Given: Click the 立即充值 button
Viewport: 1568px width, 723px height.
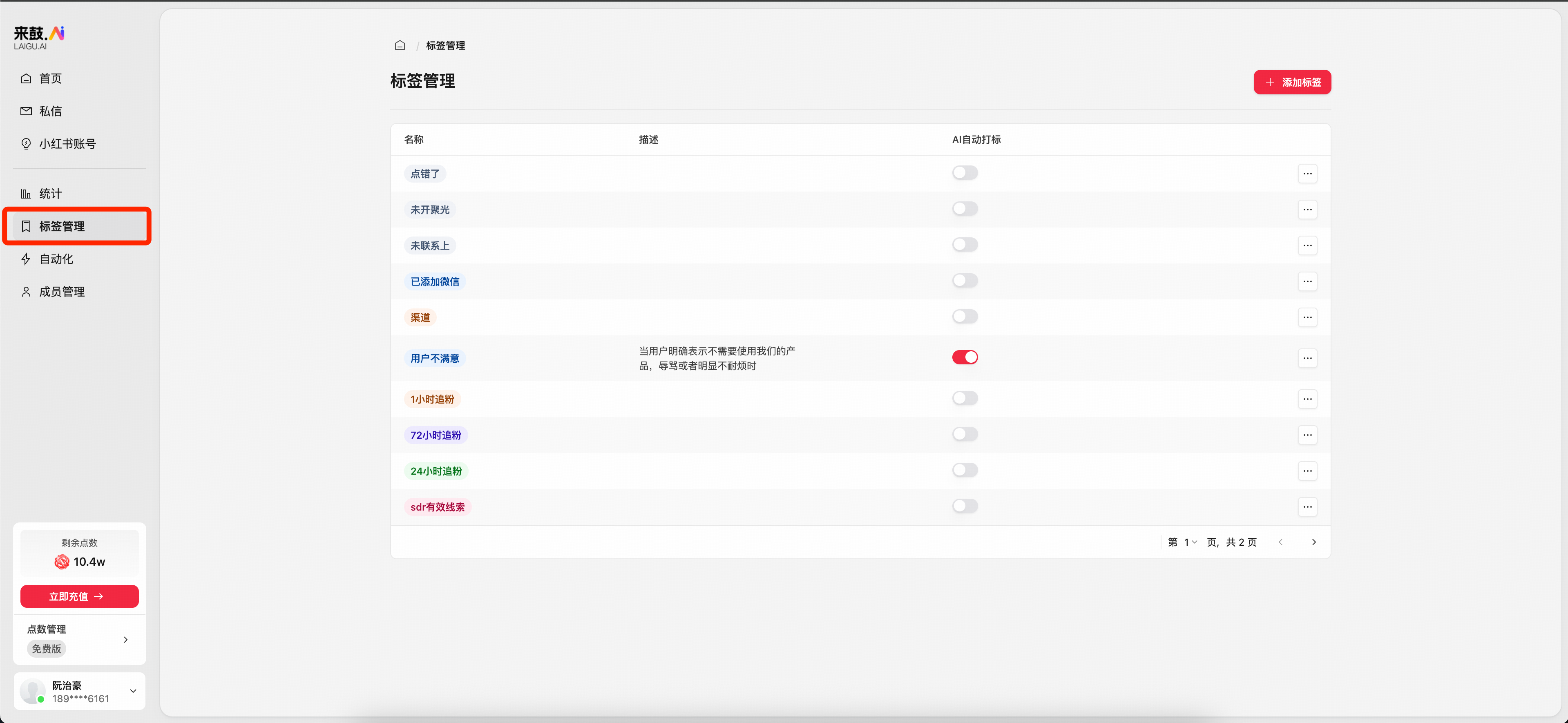Looking at the screenshot, I should point(79,596).
